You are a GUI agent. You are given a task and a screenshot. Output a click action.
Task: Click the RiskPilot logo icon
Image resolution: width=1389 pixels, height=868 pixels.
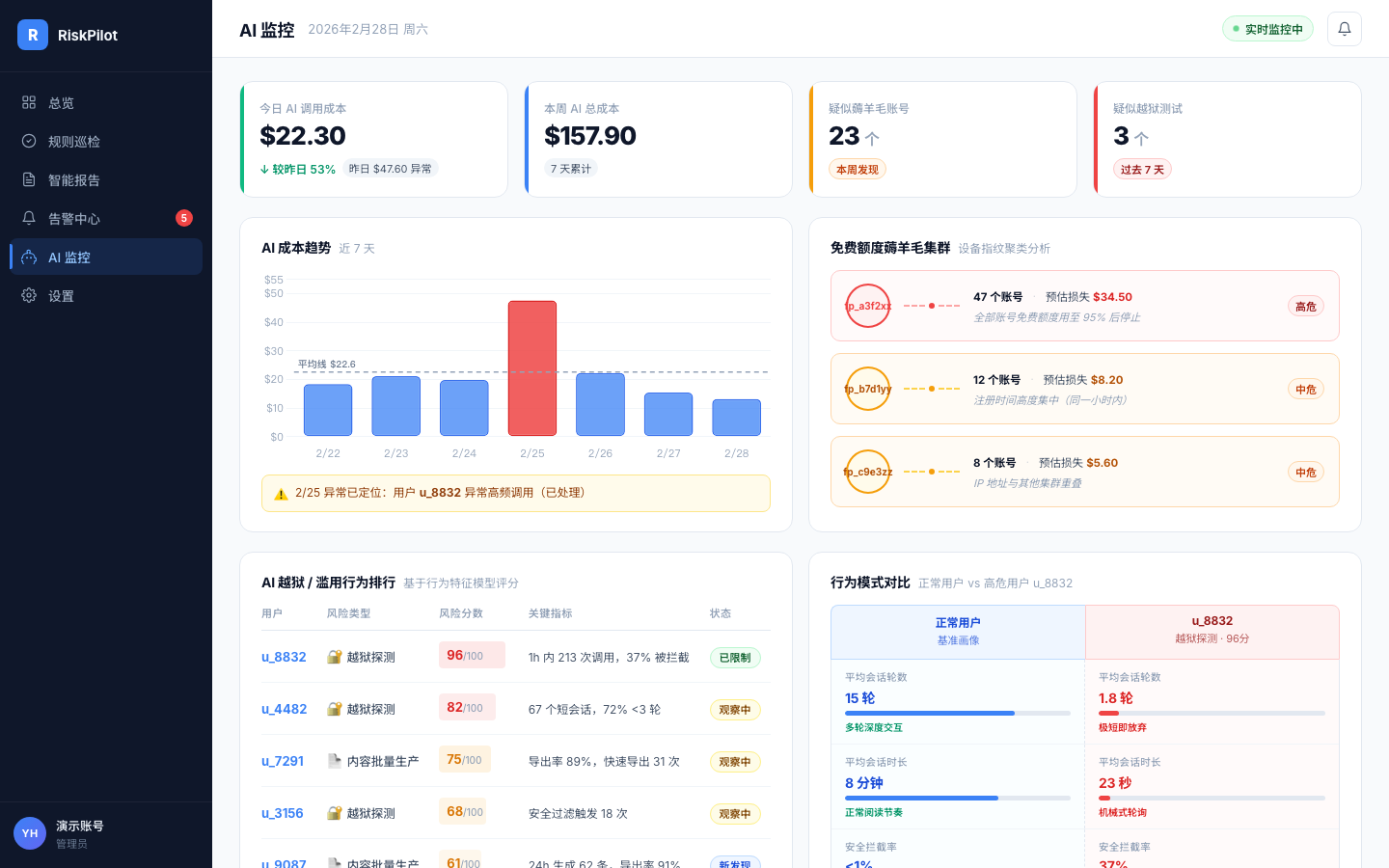pyautogui.click(x=32, y=34)
